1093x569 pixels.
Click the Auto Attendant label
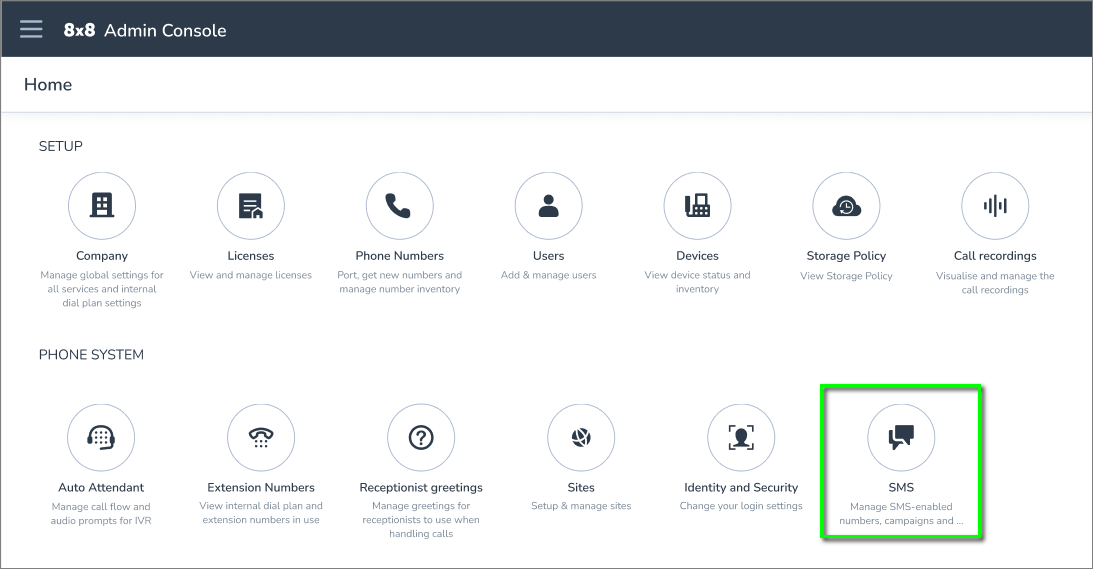[101, 487]
